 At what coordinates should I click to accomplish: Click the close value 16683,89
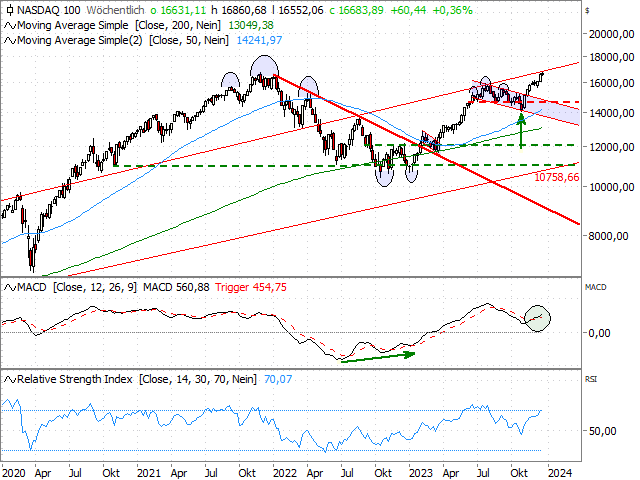(361, 10)
